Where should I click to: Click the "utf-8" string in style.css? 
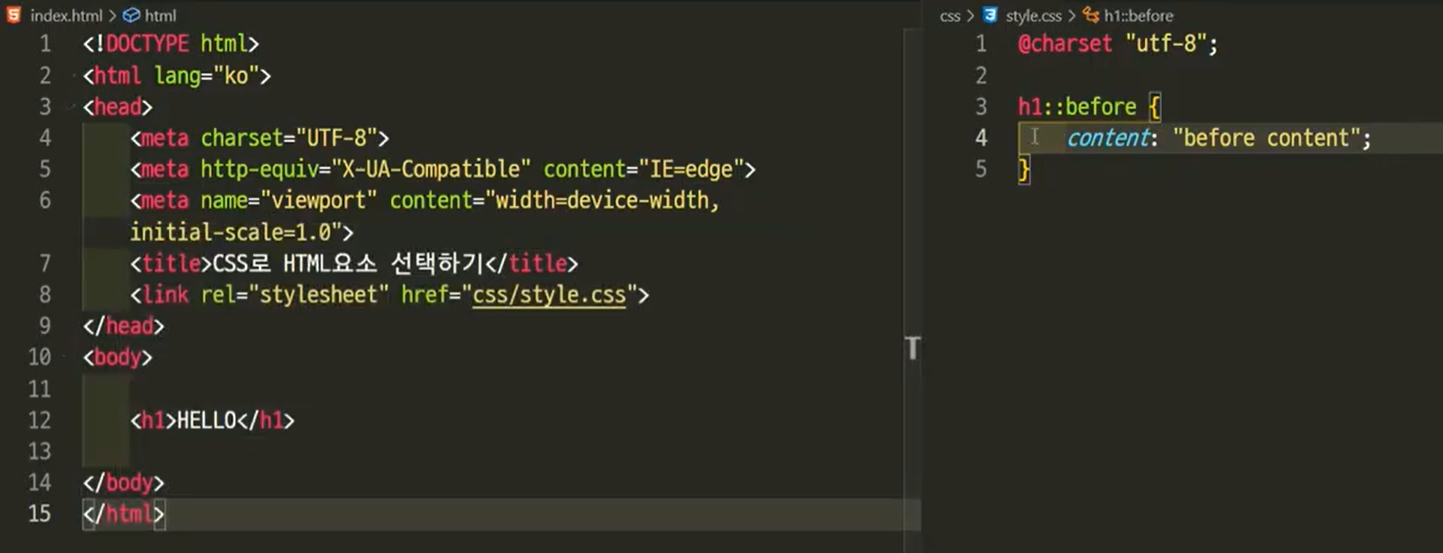[x=1165, y=44]
